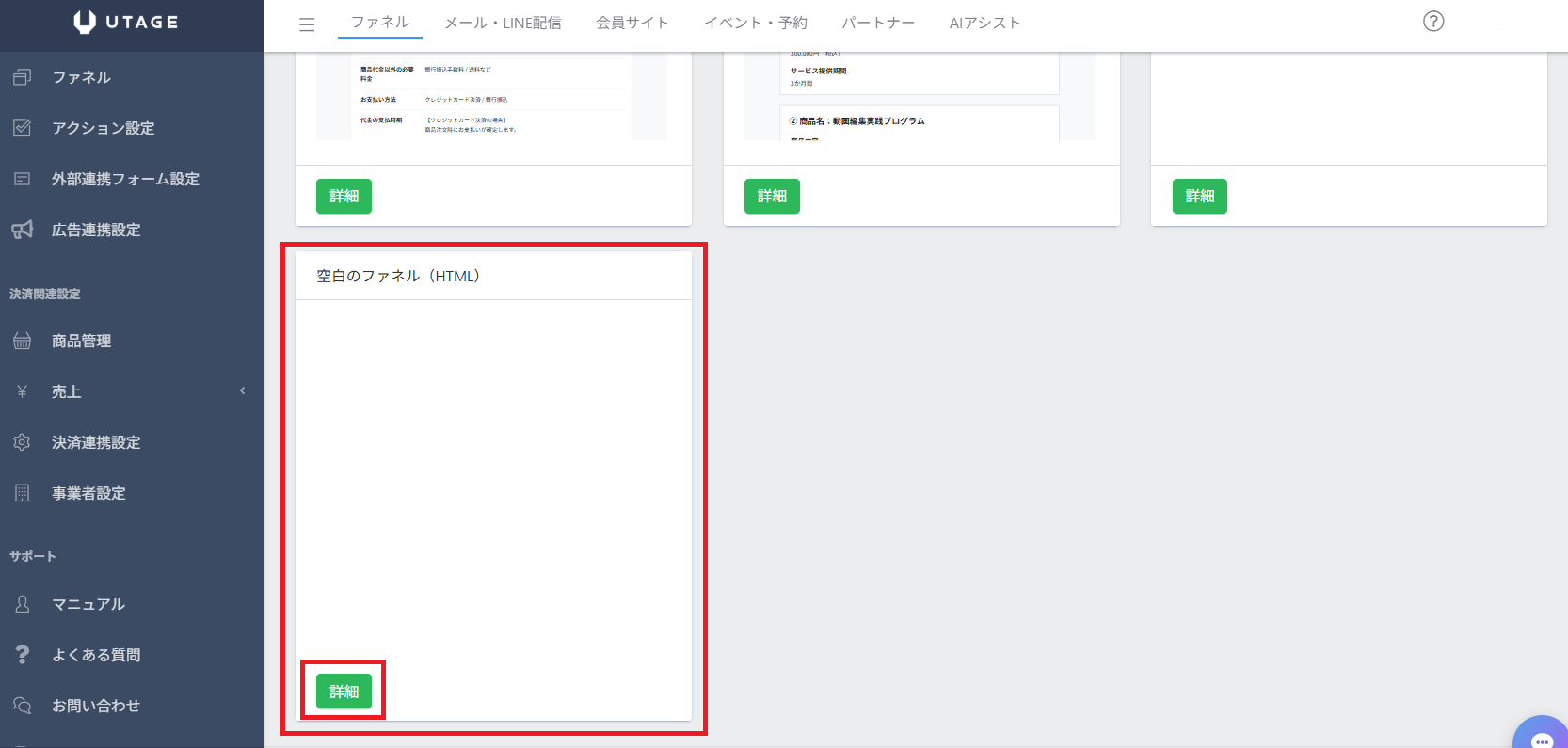Expand the 売上 sidebar submenu

pos(241,391)
